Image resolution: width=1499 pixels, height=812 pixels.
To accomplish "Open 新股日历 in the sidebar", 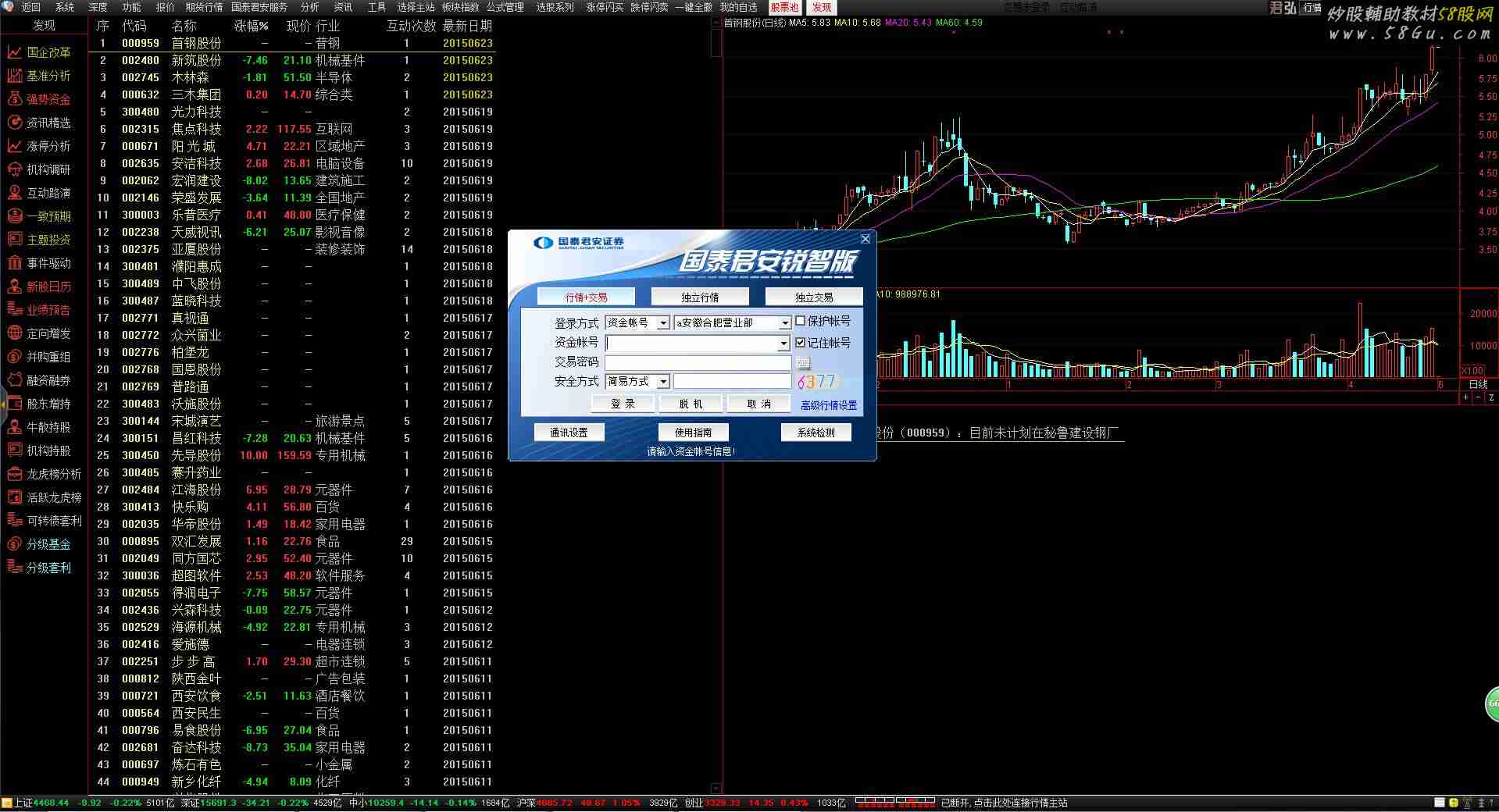I will (x=39, y=287).
